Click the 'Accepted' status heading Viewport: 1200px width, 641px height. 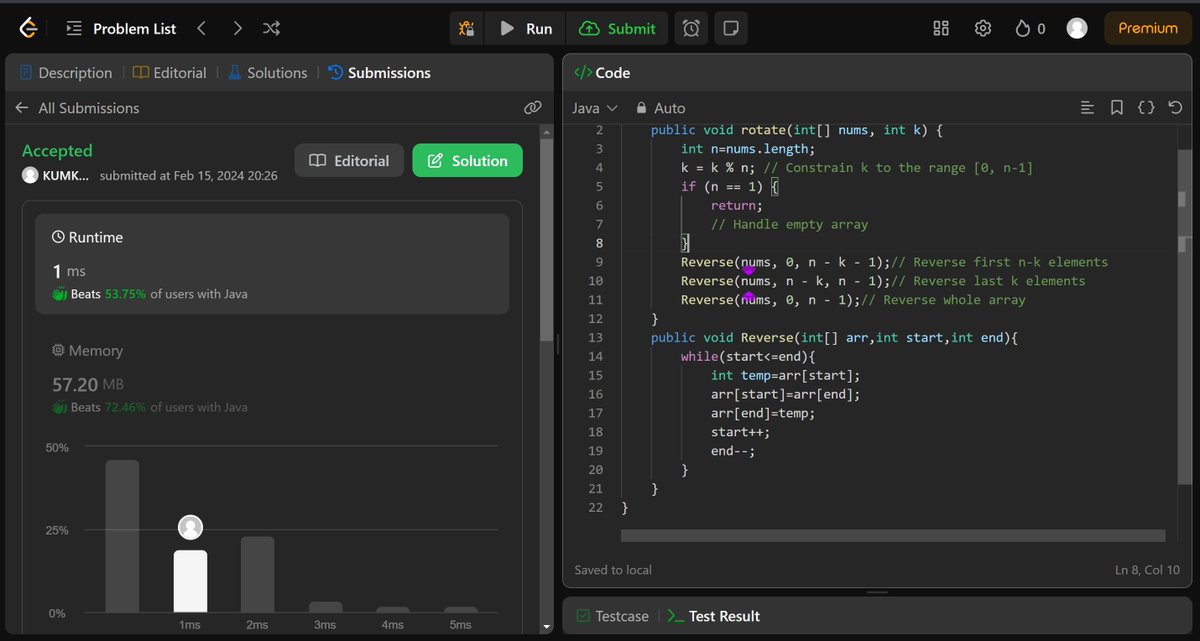click(x=57, y=151)
